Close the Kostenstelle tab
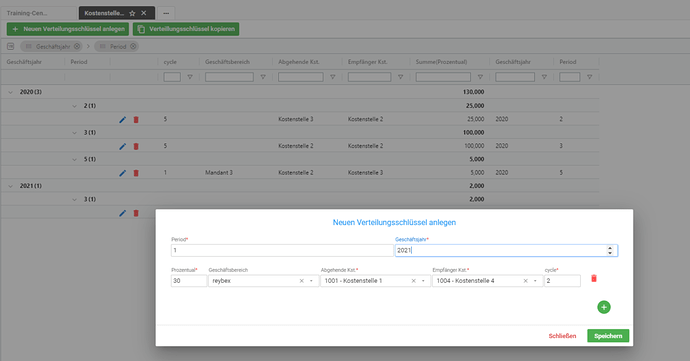The width and height of the screenshot is (690, 361). [x=143, y=13]
